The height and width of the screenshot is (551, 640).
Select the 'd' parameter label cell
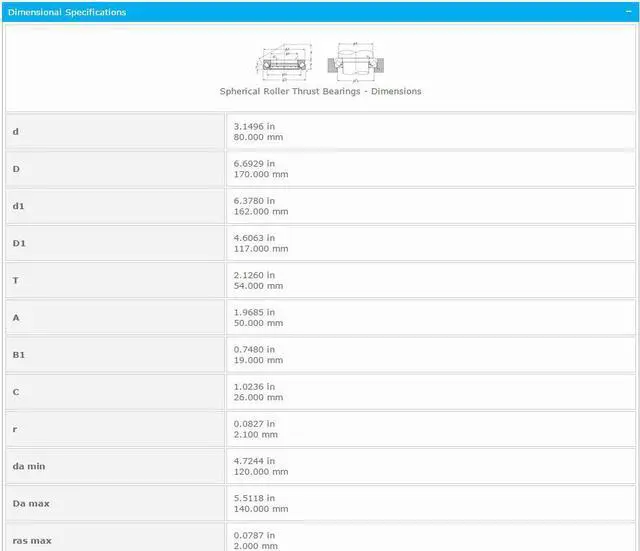tap(15, 132)
